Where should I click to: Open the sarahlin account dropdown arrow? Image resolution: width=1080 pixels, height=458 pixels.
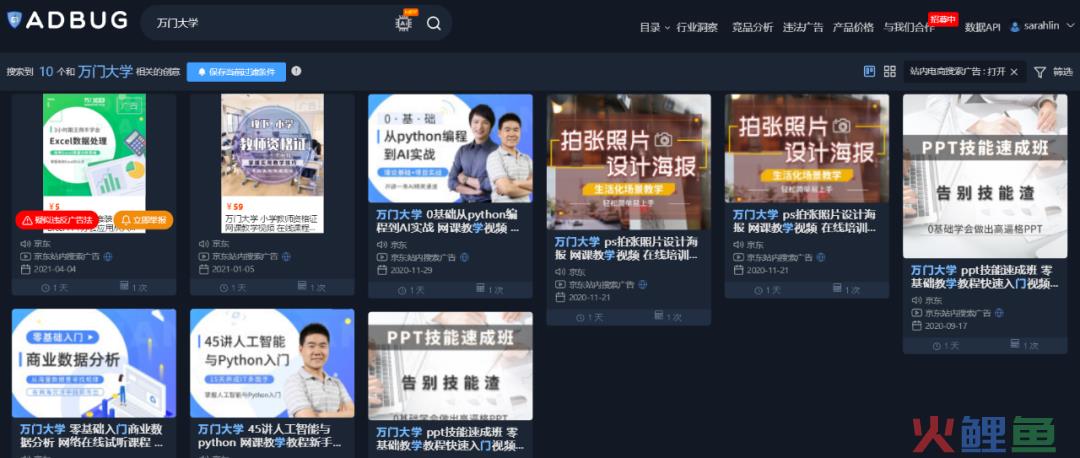(x=1070, y=26)
